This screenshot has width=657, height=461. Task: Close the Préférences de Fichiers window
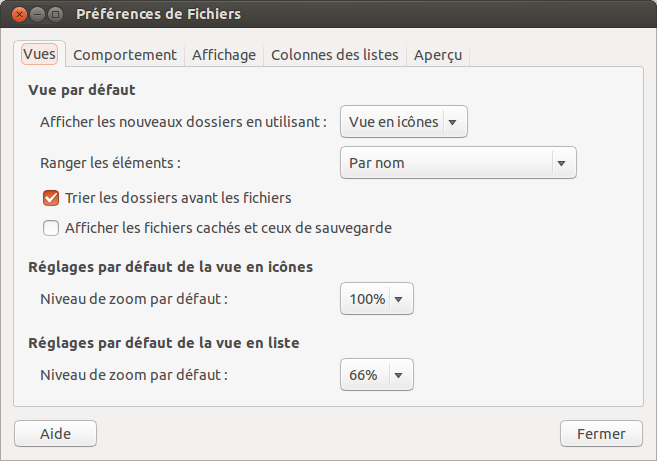17,15
